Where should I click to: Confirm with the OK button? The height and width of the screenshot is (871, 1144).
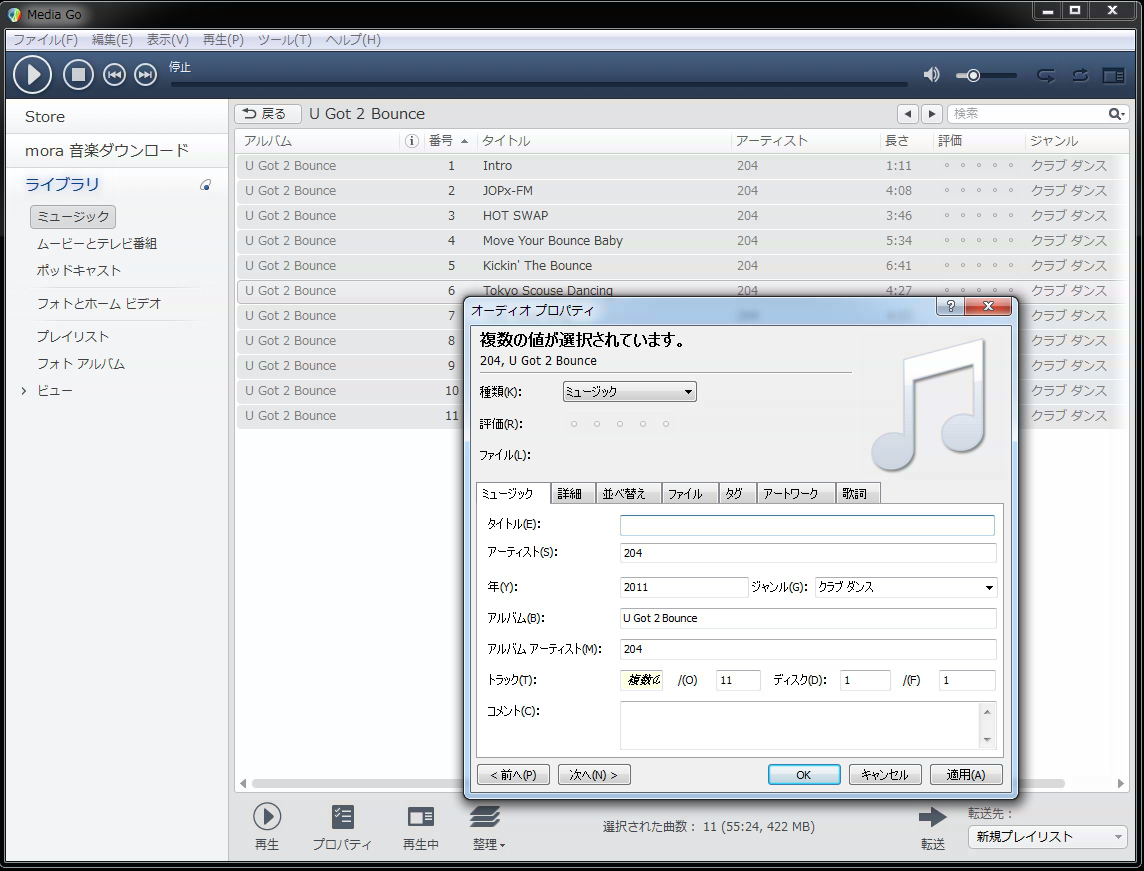804,775
